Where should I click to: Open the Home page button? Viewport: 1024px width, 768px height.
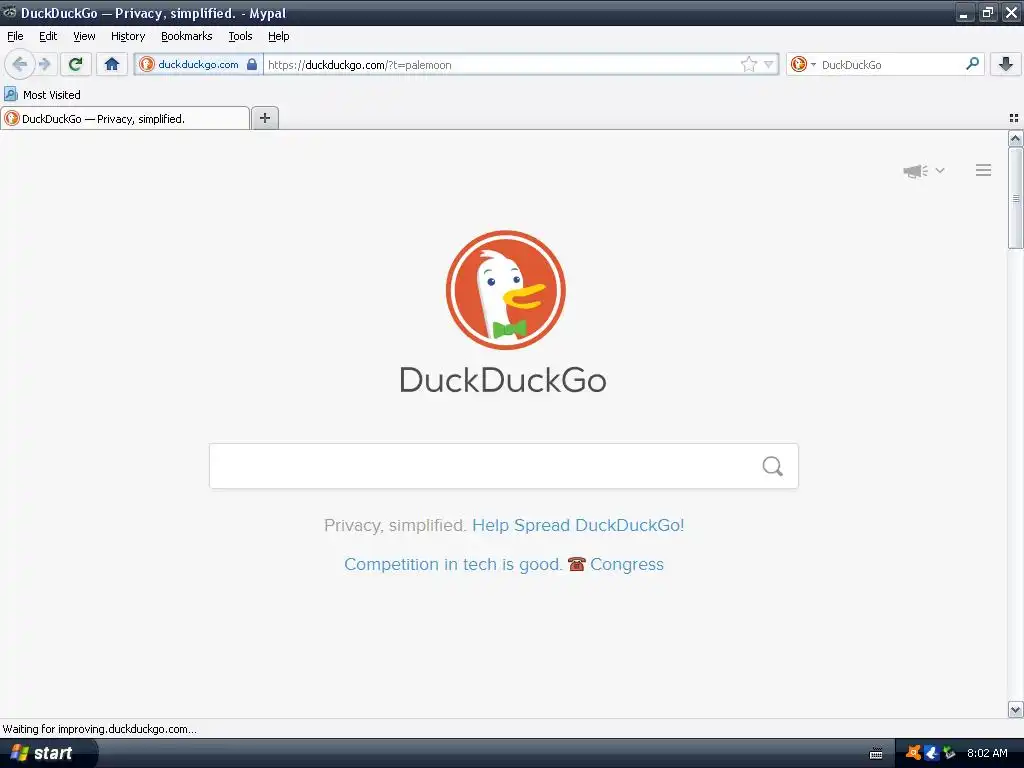click(112, 64)
